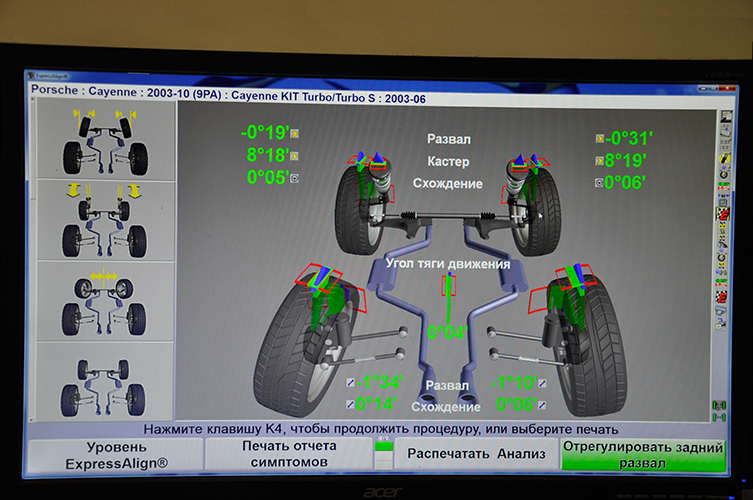Click the yellow round tool icon in right toolbar

tap(724, 159)
